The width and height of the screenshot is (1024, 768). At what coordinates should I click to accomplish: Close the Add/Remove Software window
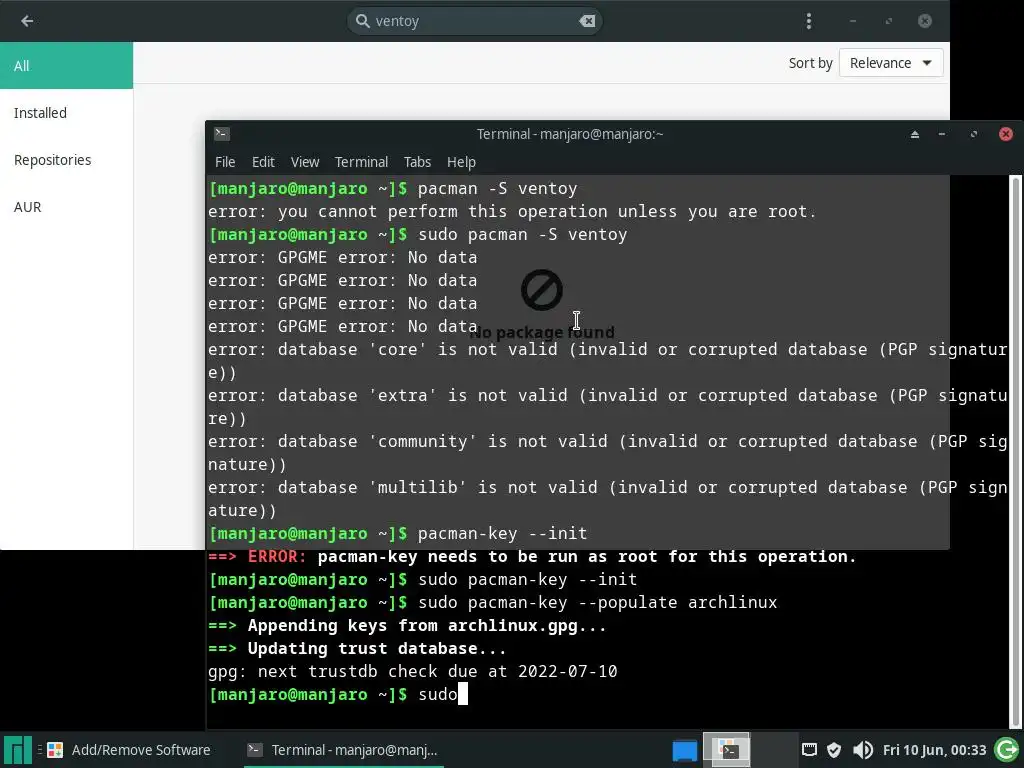[x=925, y=21]
